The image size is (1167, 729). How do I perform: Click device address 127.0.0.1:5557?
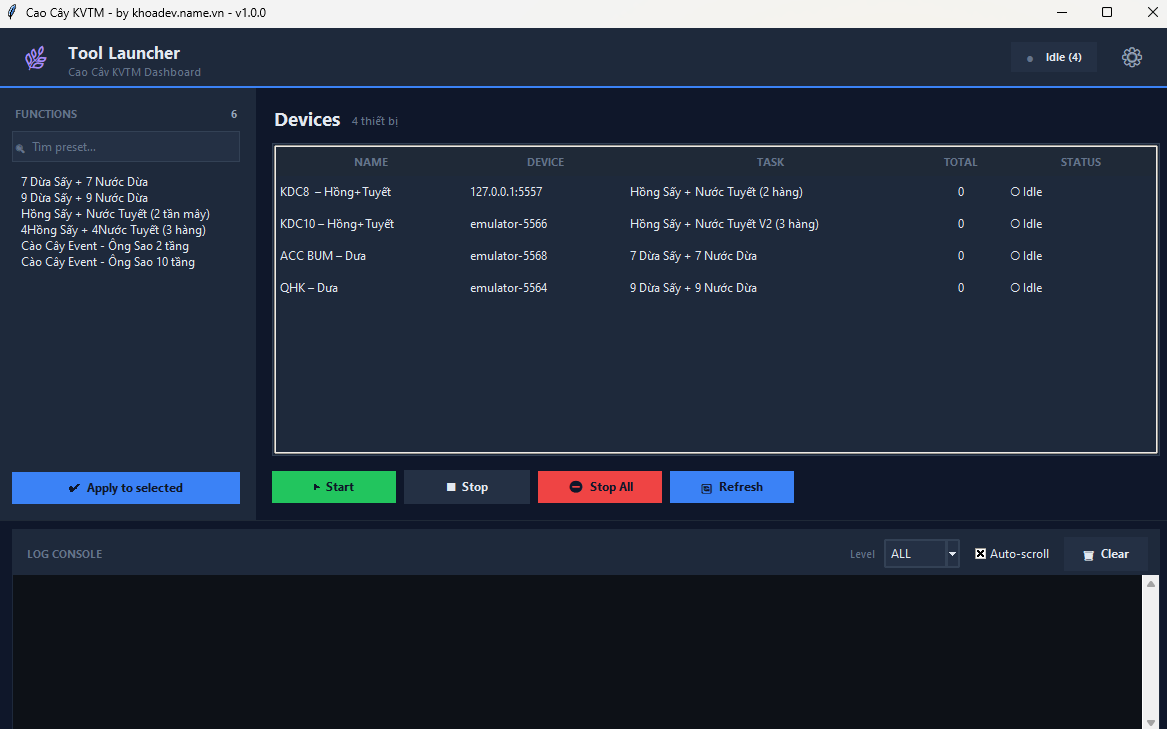pos(506,191)
